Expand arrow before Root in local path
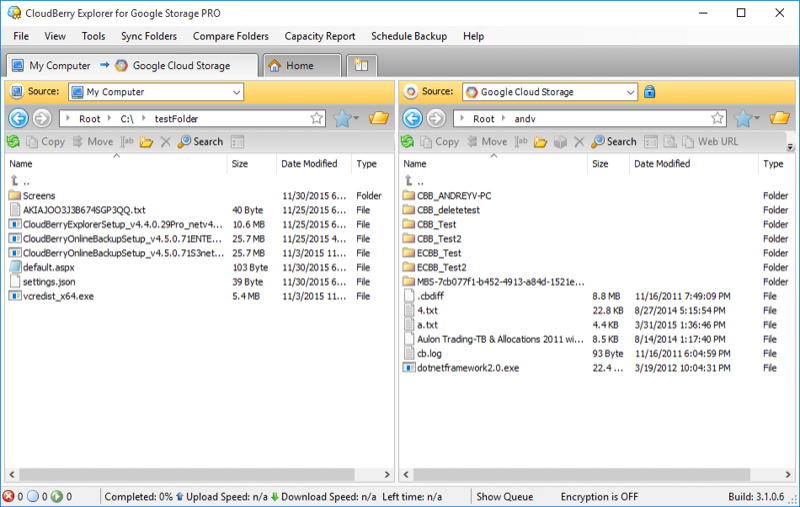800x507 pixels. click(x=68, y=118)
